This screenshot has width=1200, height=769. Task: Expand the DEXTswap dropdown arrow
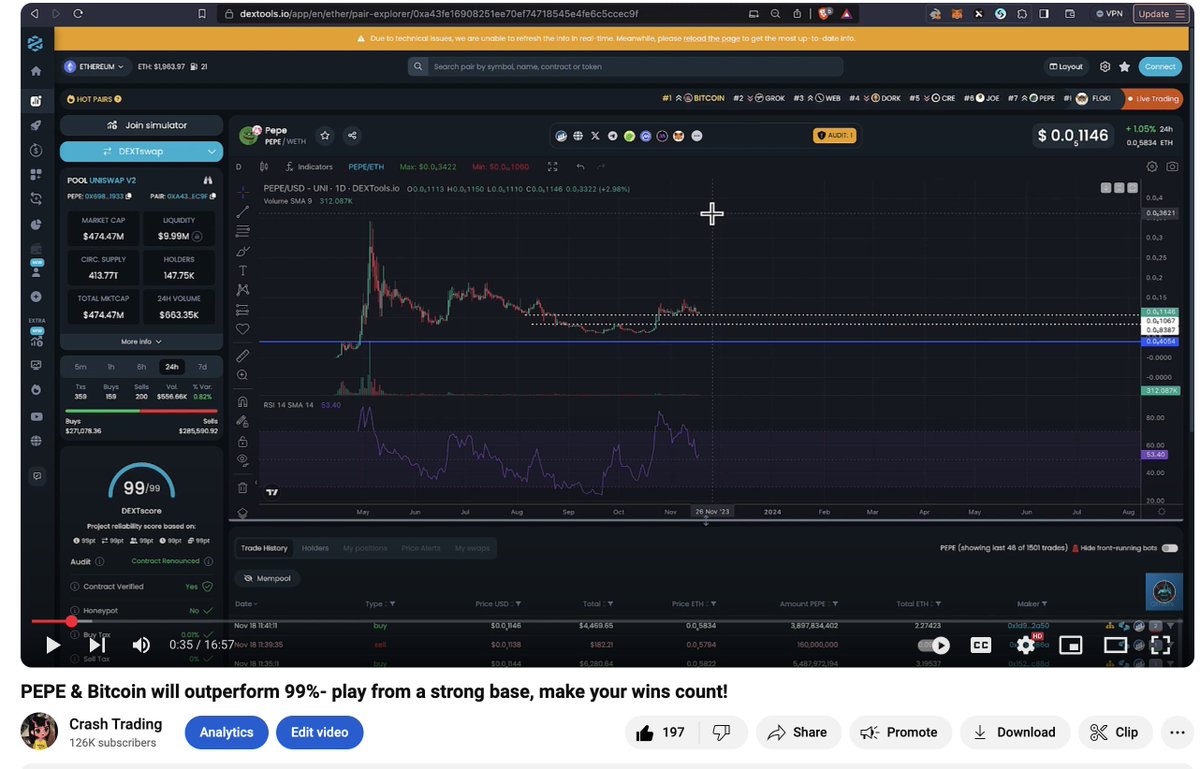coord(211,151)
